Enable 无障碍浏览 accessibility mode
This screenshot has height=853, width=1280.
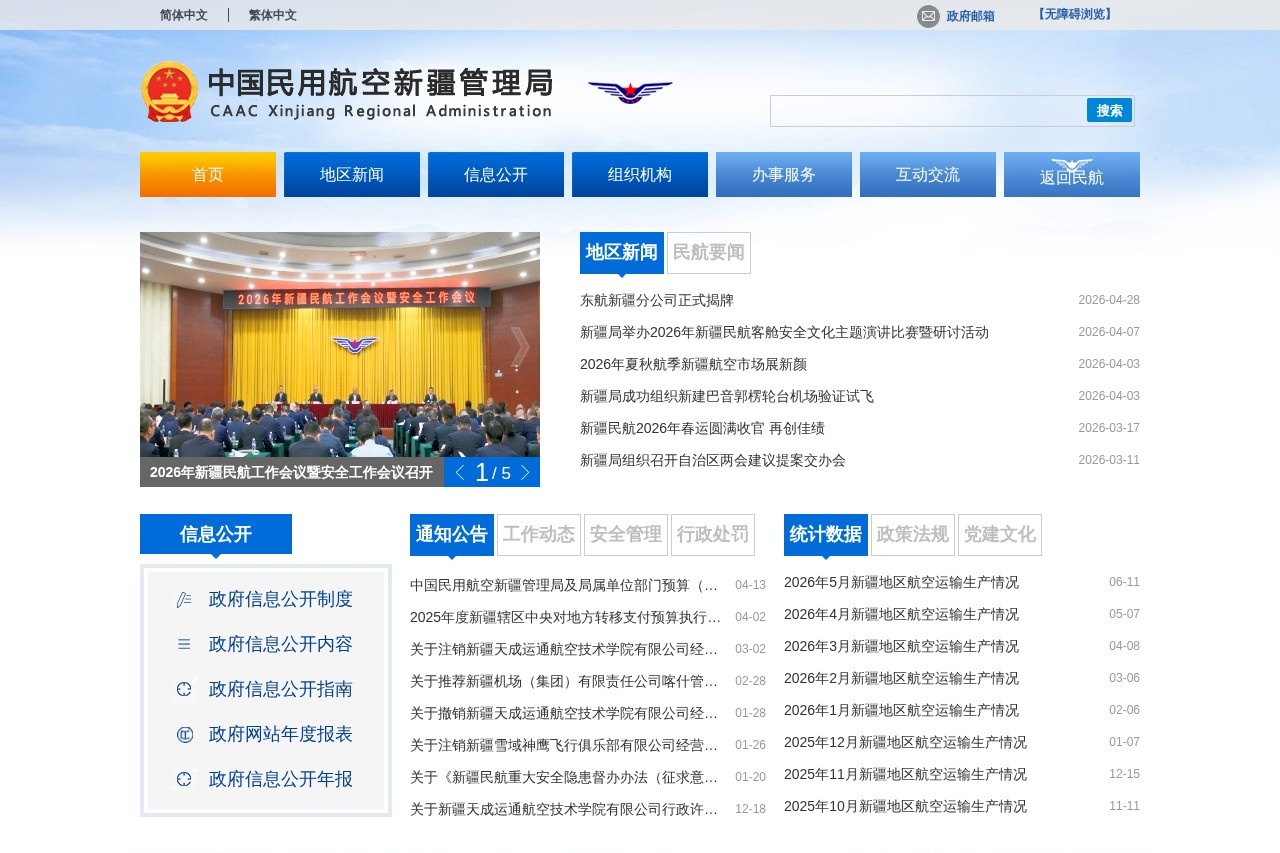[1075, 14]
